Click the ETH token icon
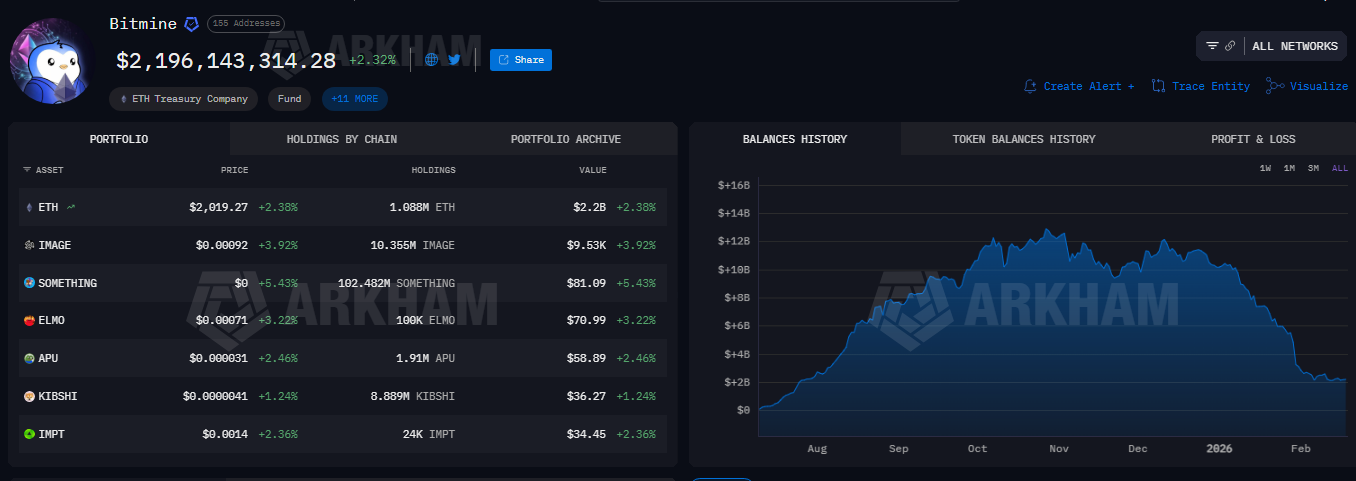1356x481 pixels. (28, 207)
